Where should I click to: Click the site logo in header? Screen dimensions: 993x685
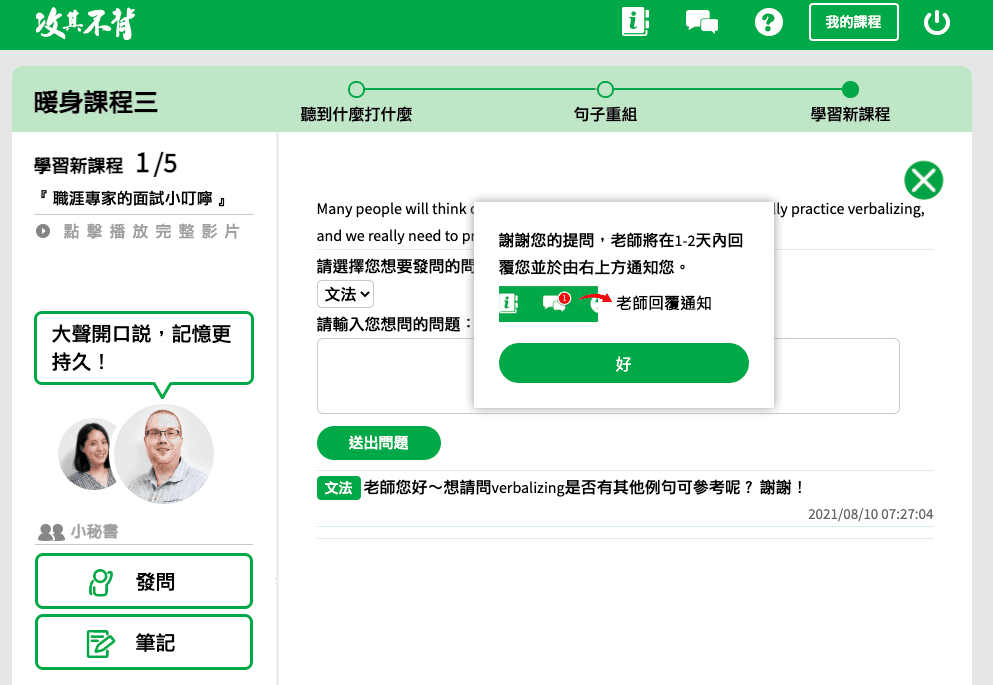(84, 24)
